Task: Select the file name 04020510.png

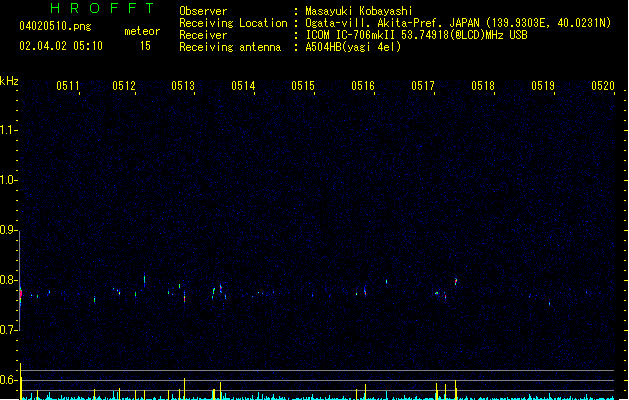Action: click(x=55, y=26)
